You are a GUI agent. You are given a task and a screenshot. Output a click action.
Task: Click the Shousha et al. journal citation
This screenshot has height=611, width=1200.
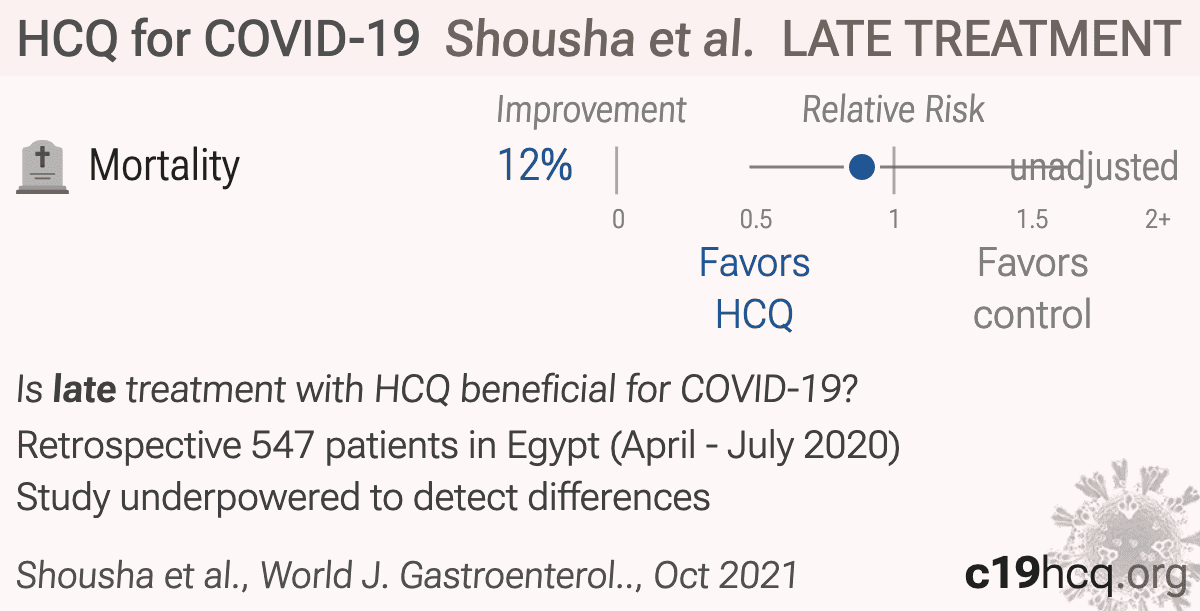[x=407, y=575]
